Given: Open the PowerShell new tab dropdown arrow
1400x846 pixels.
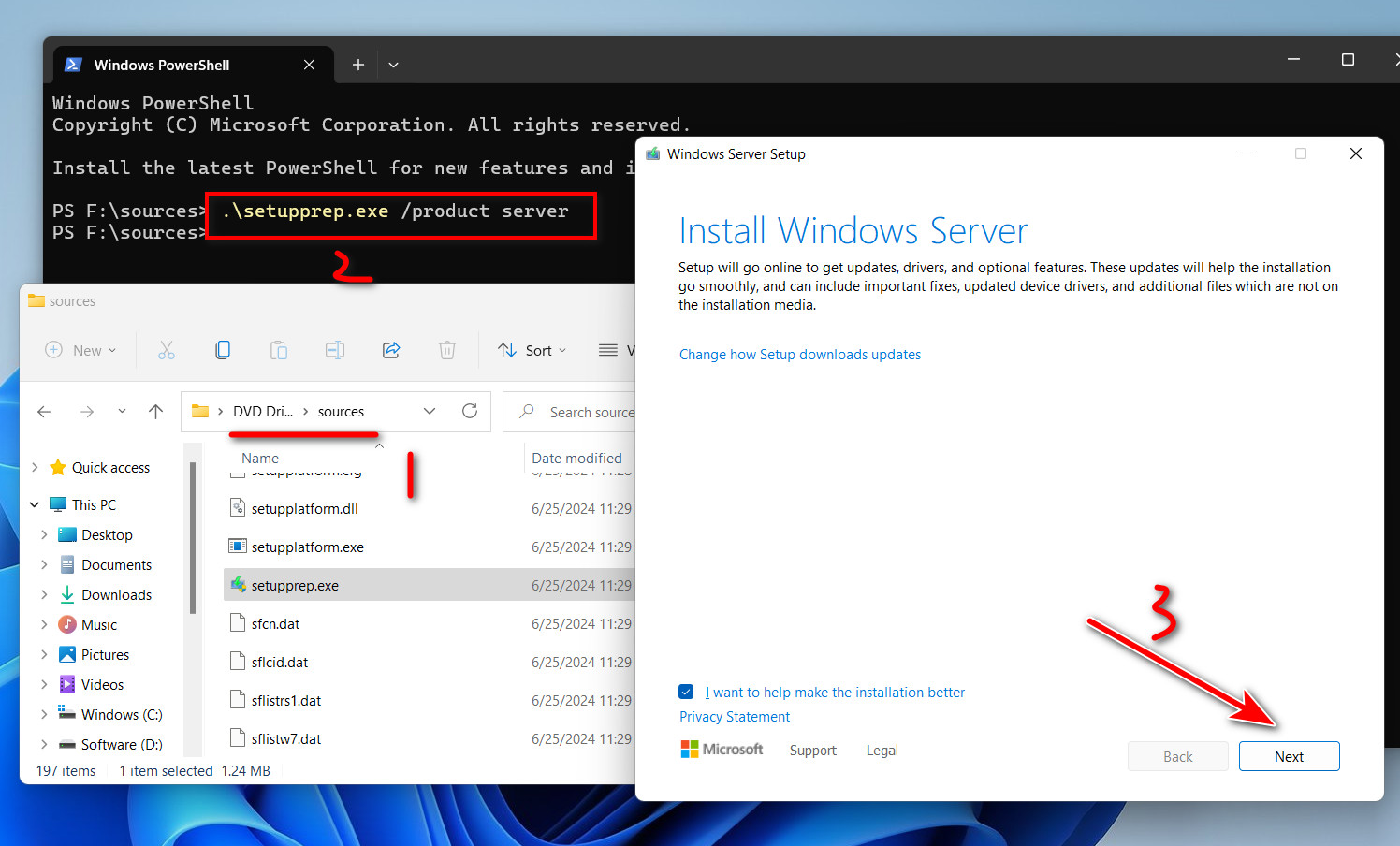Looking at the screenshot, I should pyautogui.click(x=393, y=65).
